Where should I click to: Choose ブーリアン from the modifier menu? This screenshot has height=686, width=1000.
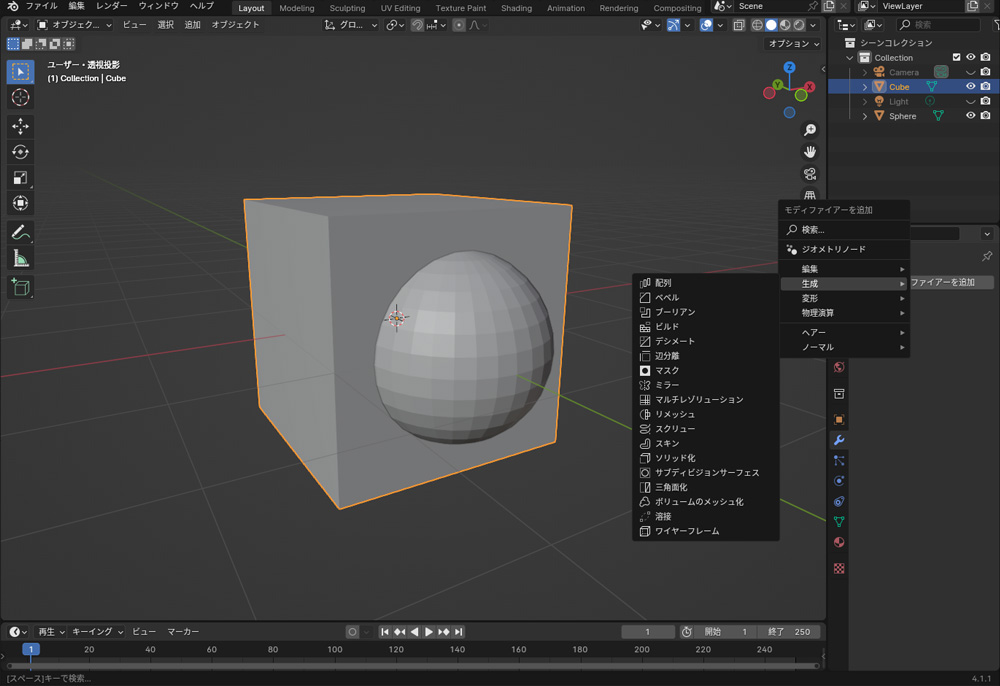pos(675,312)
